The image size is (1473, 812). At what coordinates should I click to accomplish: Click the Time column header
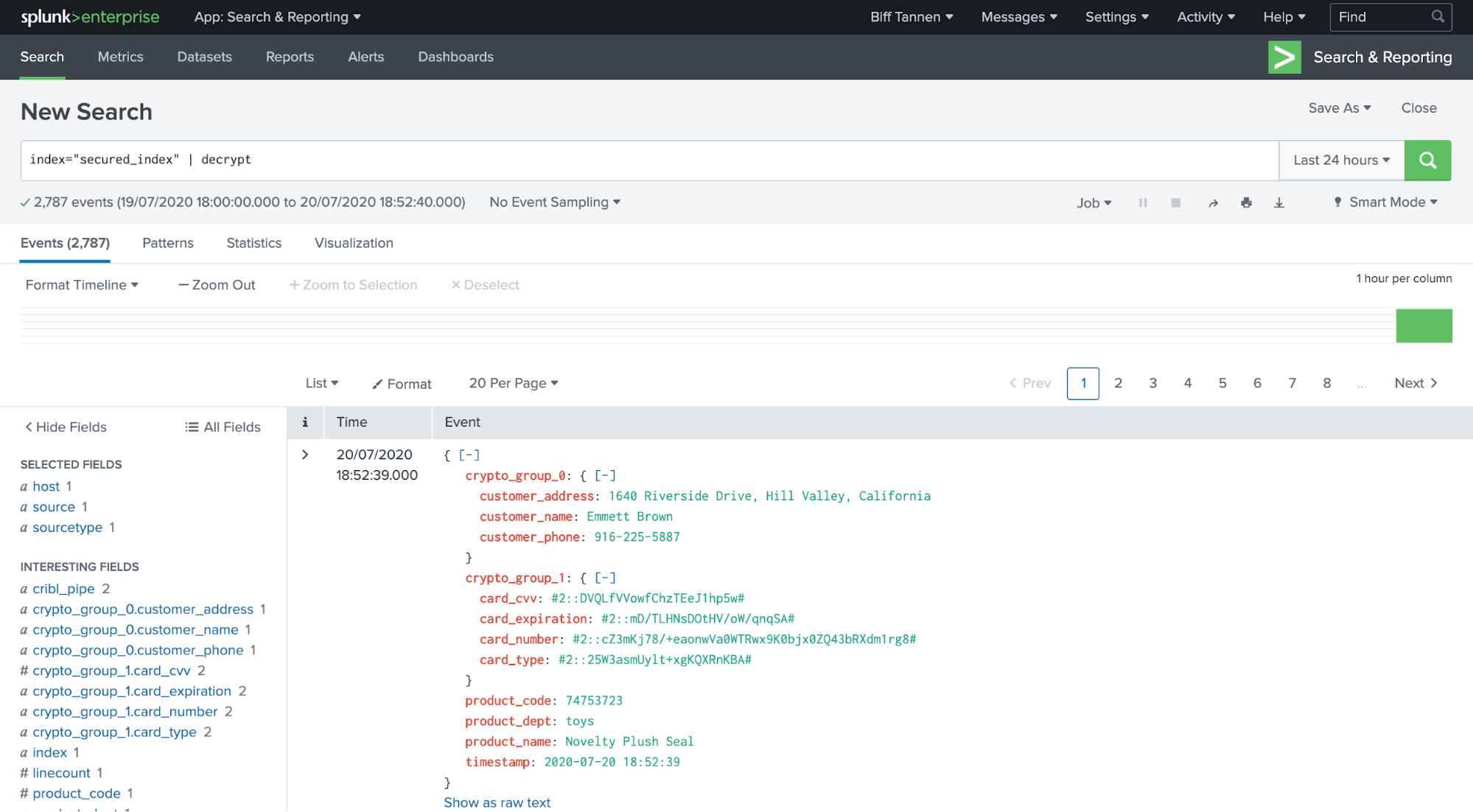click(351, 422)
